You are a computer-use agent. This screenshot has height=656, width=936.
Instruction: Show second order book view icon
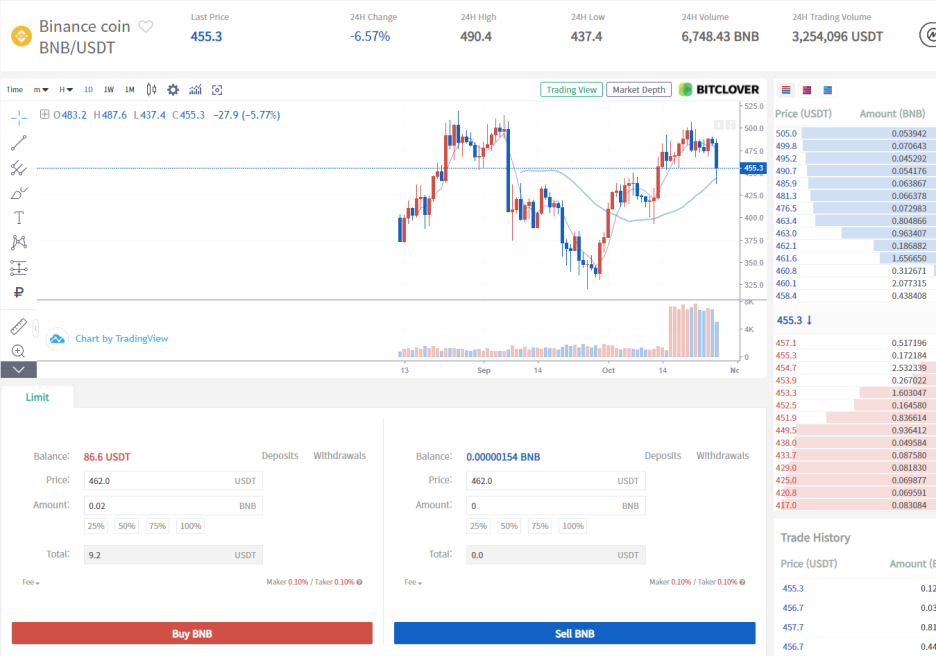click(807, 90)
